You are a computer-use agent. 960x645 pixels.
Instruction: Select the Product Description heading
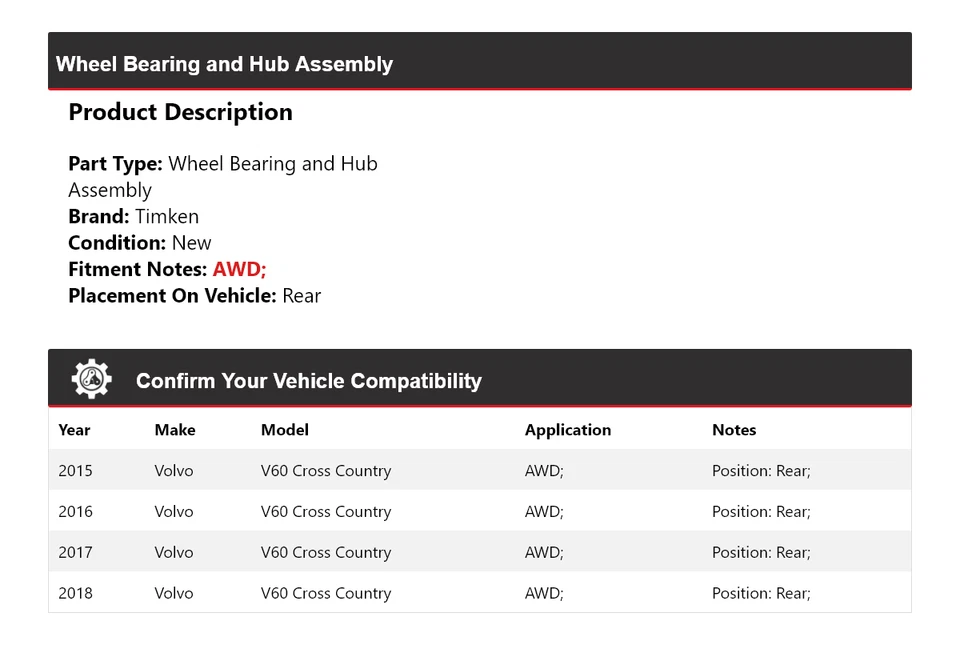point(180,112)
